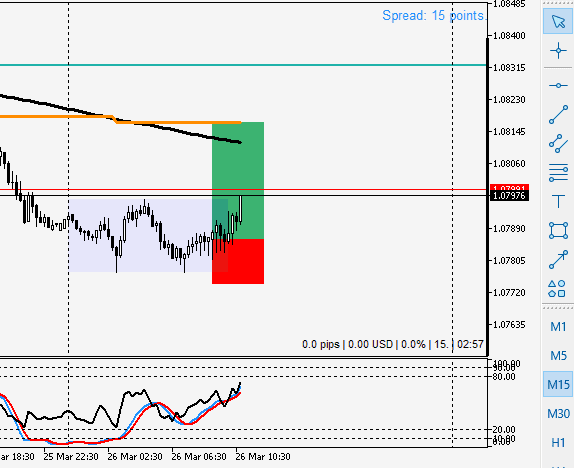Click the Spread: 15 points label
The width and height of the screenshot is (574, 468).
click(x=433, y=16)
